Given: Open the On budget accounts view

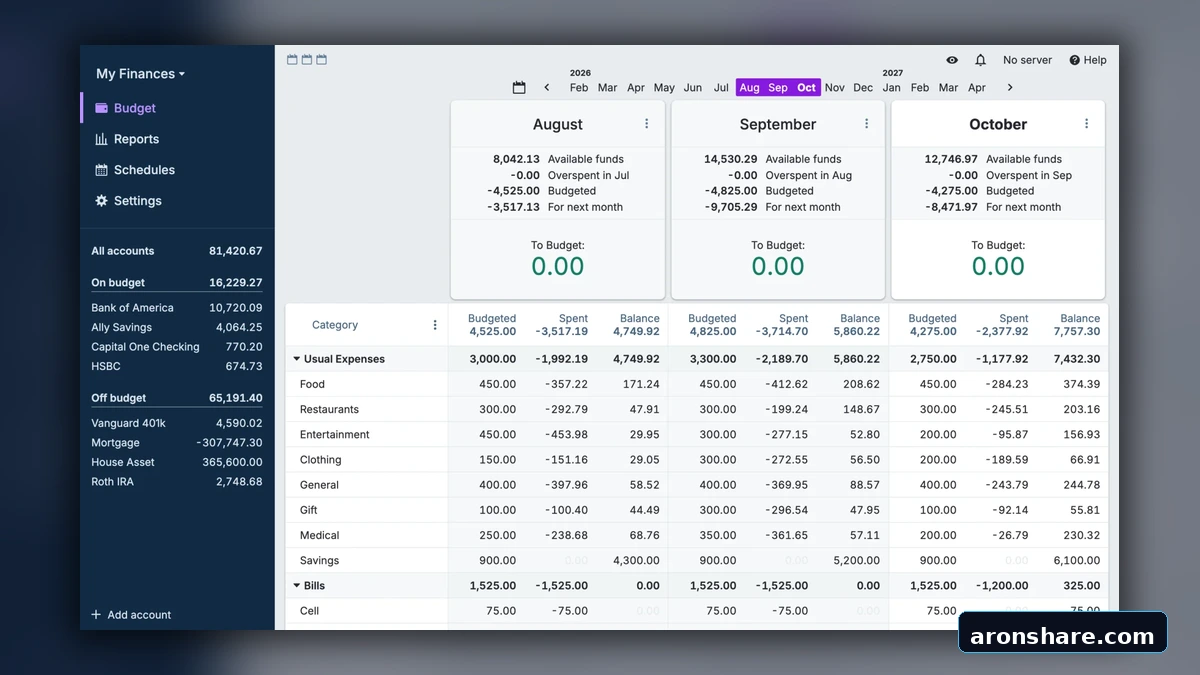Looking at the screenshot, I should [177, 283].
